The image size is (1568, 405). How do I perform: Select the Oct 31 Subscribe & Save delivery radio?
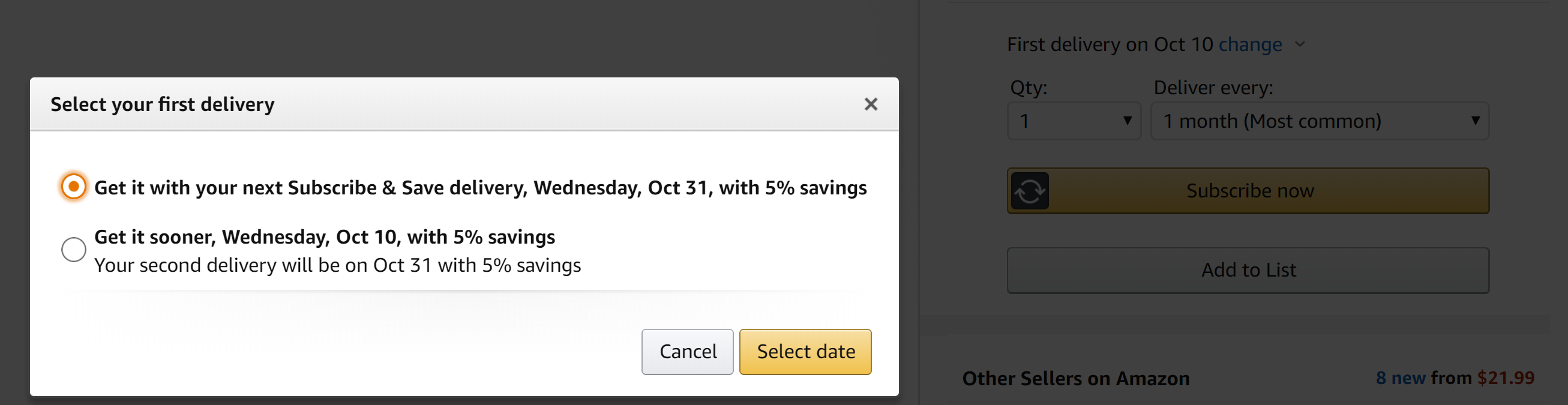(74, 187)
